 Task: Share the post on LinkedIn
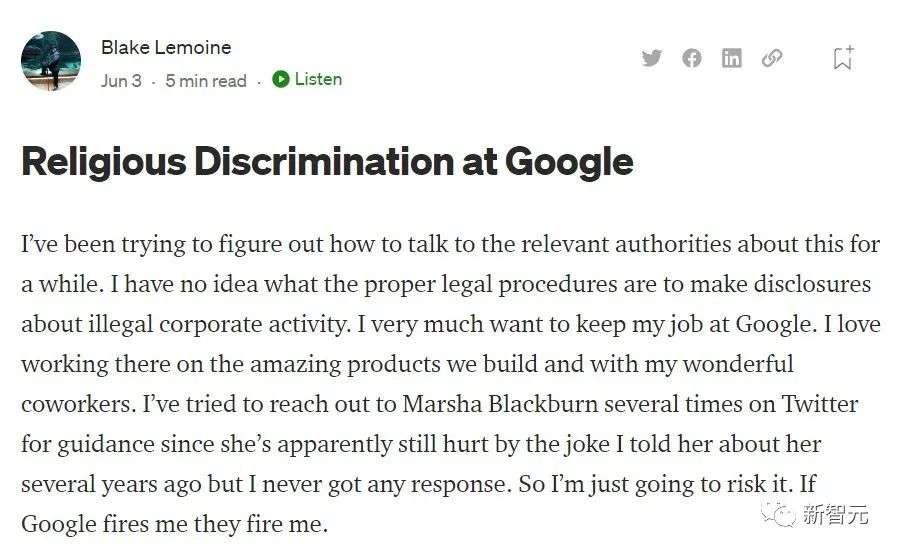pyautogui.click(x=732, y=58)
